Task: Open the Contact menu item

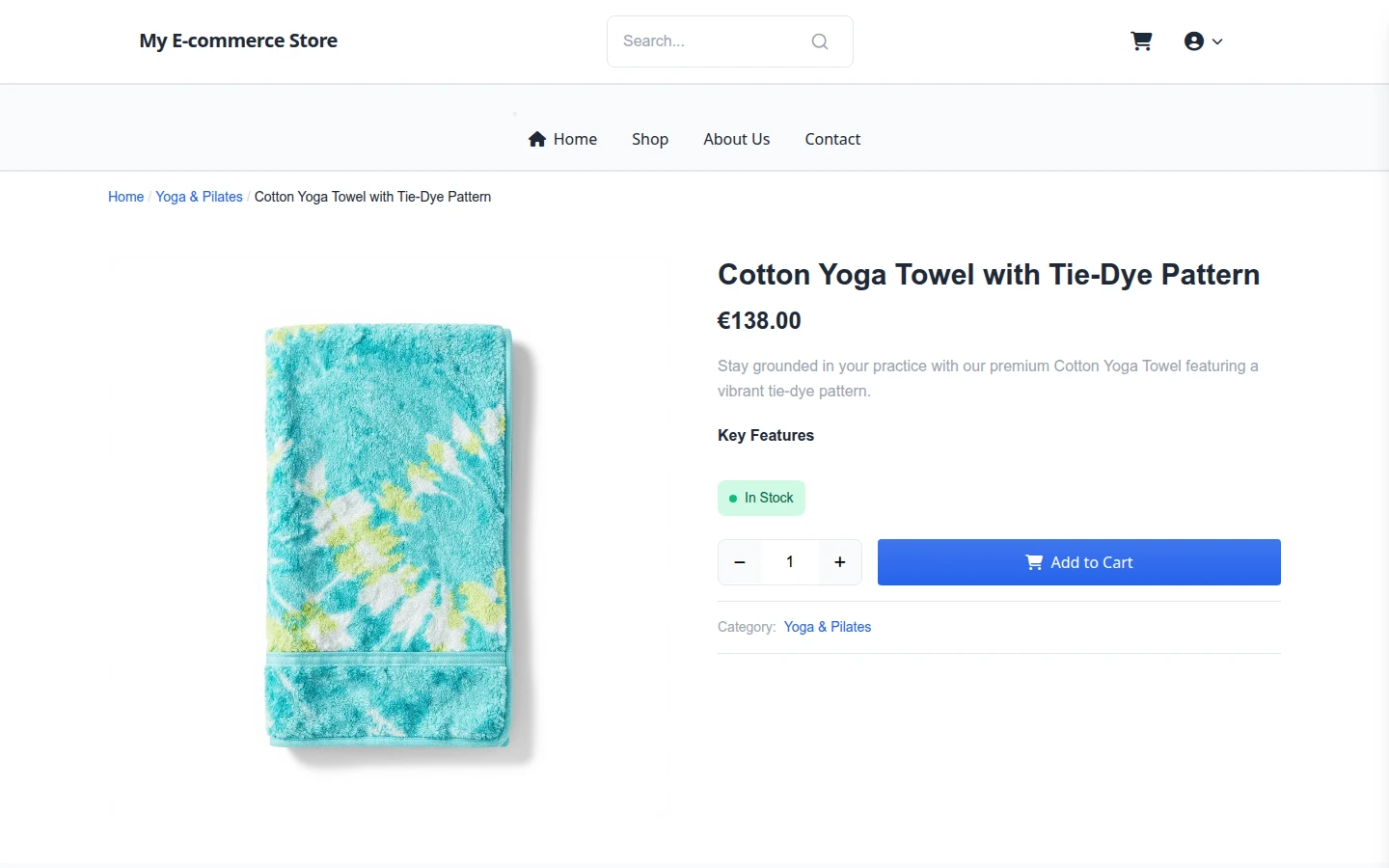Action: pos(832,139)
